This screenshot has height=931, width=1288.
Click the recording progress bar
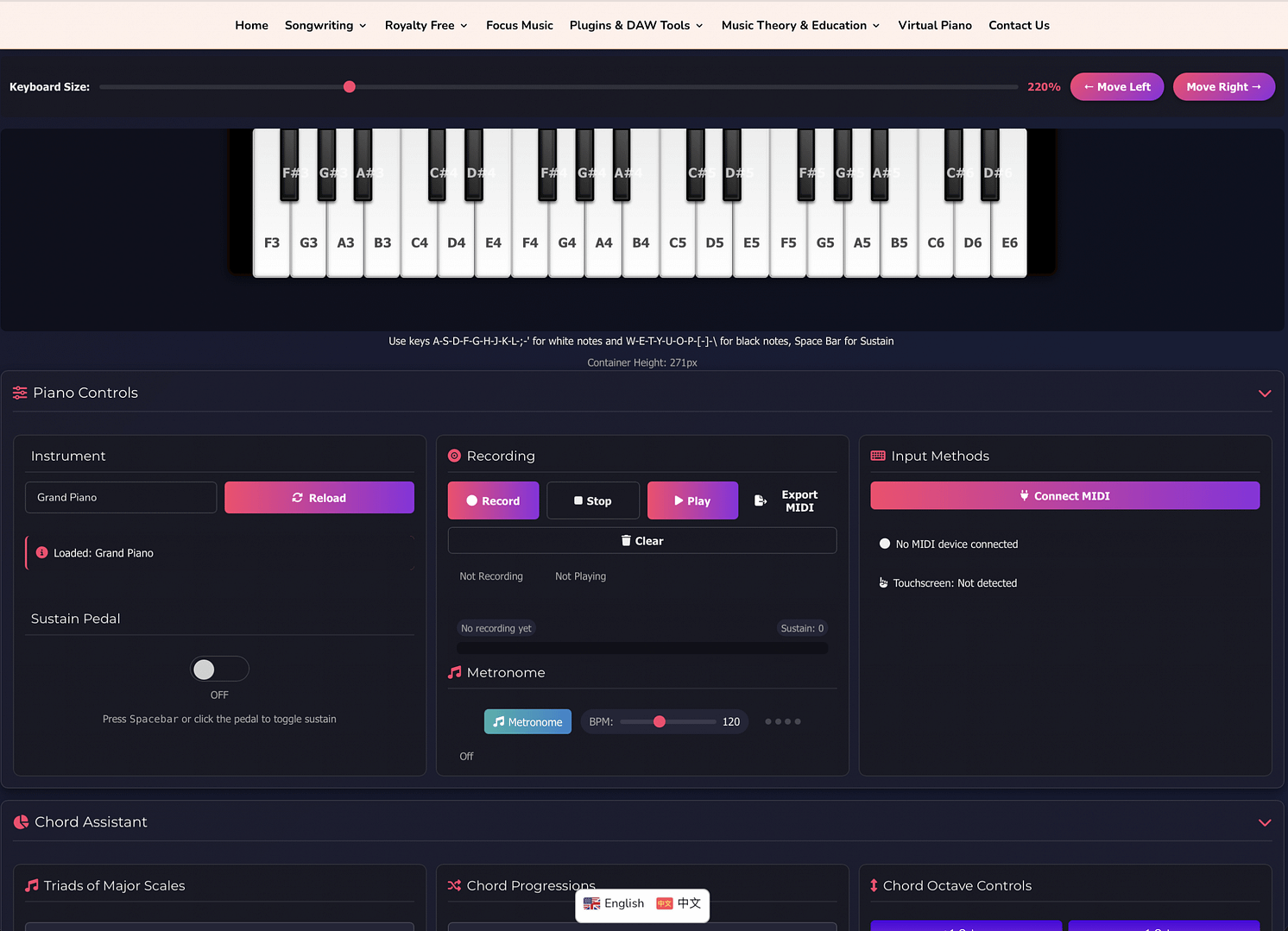click(x=642, y=647)
